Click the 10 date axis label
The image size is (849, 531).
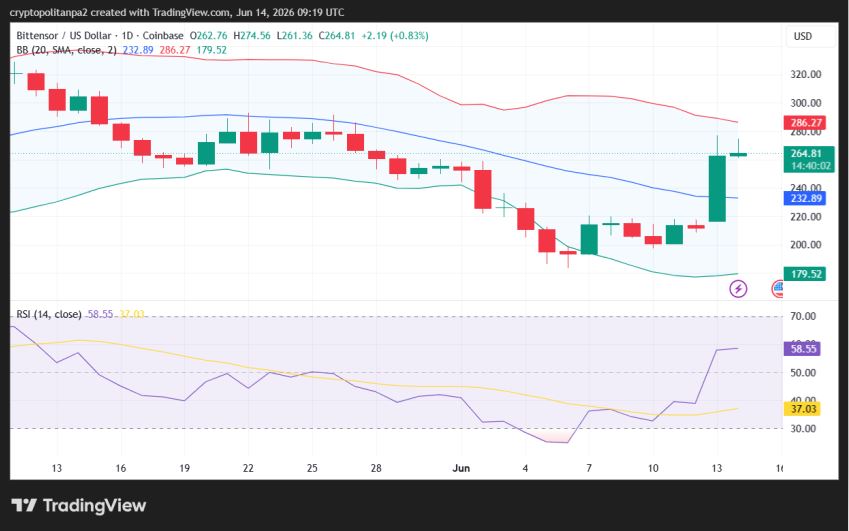point(653,468)
